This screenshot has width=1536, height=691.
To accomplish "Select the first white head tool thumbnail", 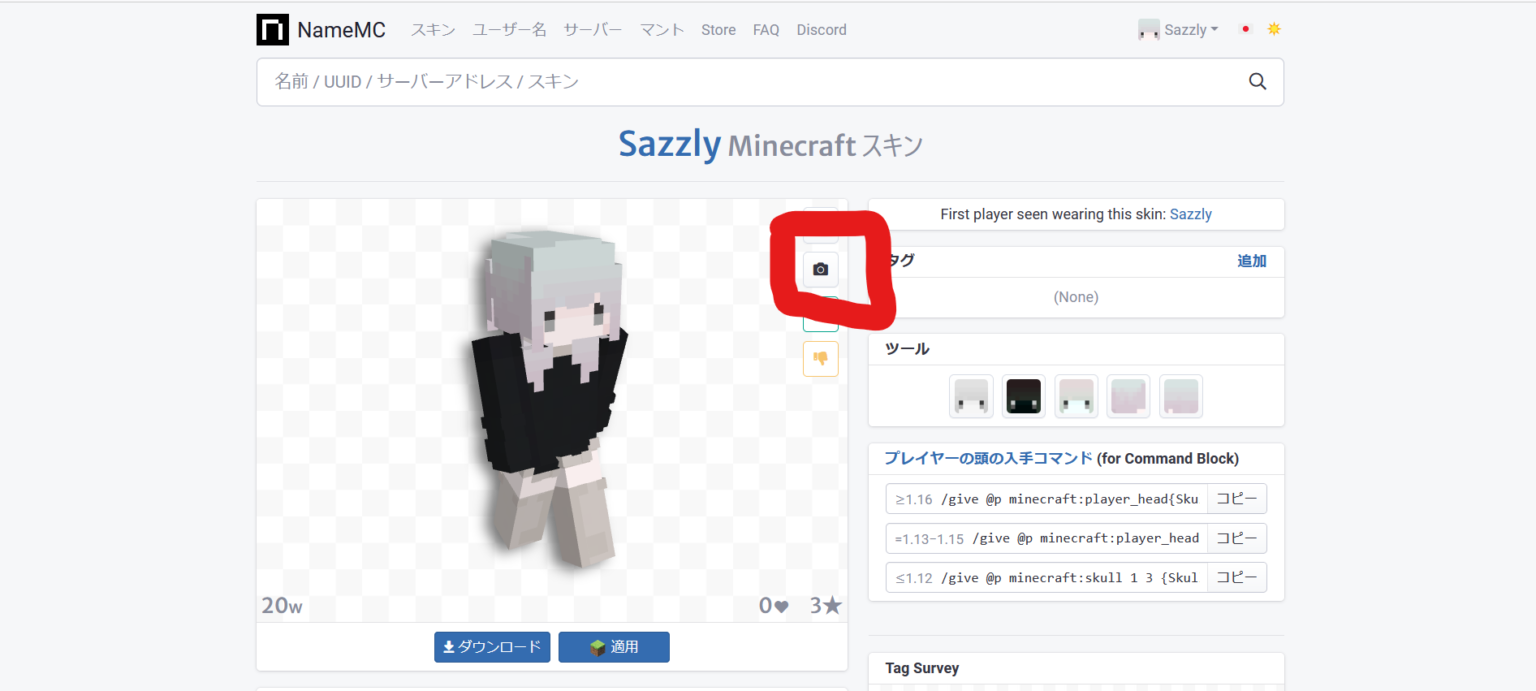I will [971, 396].
